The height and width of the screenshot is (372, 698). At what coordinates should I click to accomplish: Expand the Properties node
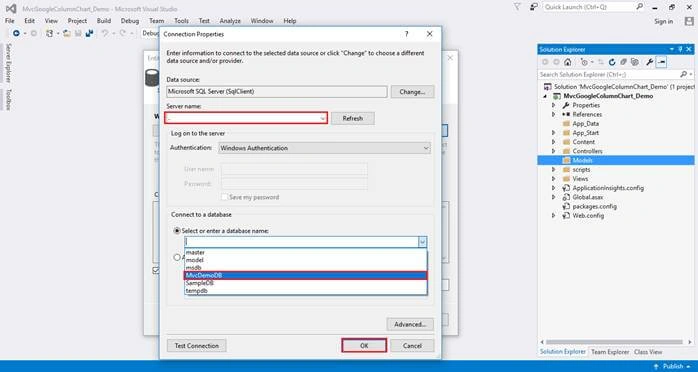point(554,105)
